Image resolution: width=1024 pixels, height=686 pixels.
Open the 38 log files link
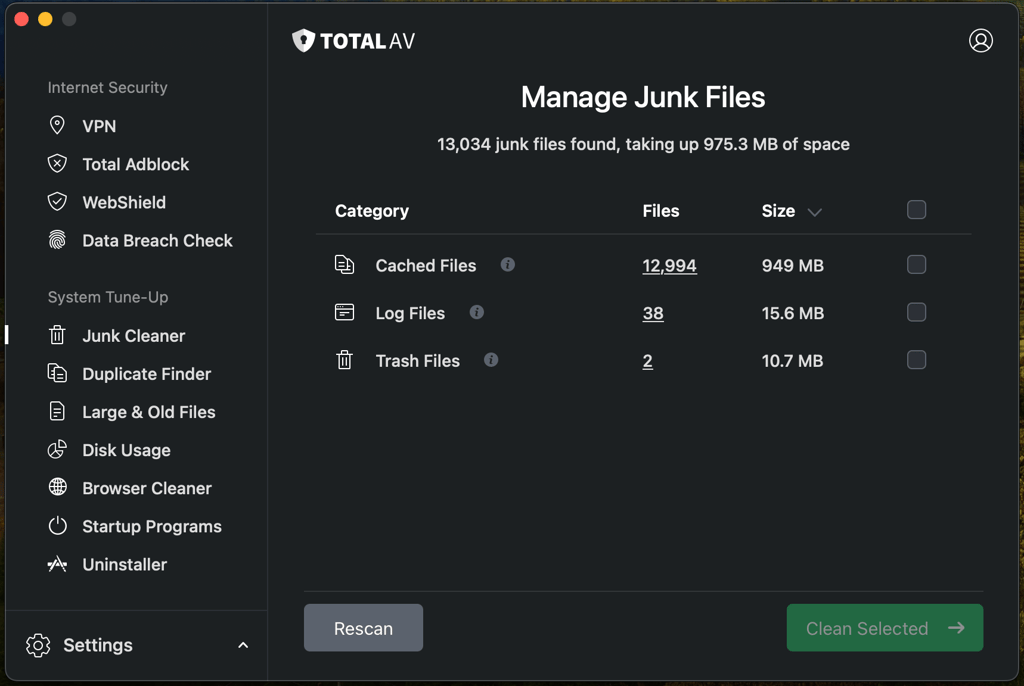(x=653, y=313)
